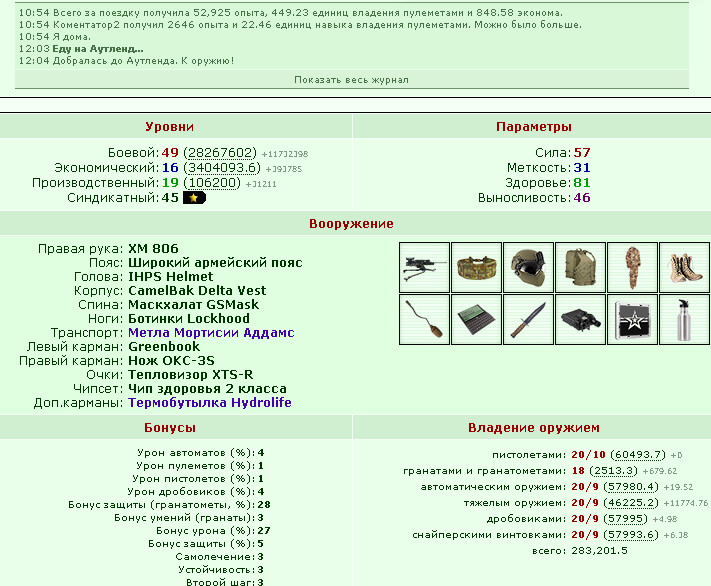711x586 pixels.
Task: Click the wide army belt icon
Action: click(477, 268)
